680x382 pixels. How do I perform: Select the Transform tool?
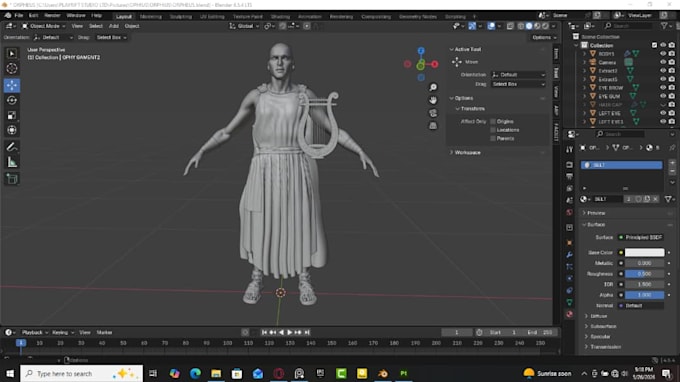(12, 130)
